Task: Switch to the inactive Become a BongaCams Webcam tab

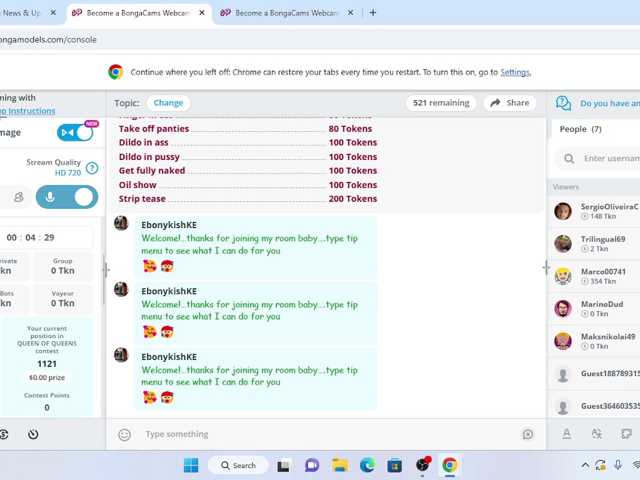Action: click(x=287, y=13)
